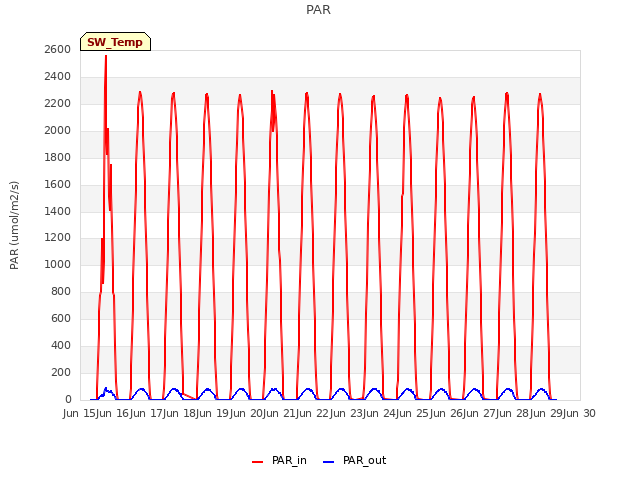Click the 200 y-axis tick label
The height and width of the screenshot is (480, 640).
pyautogui.click(x=61, y=372)
